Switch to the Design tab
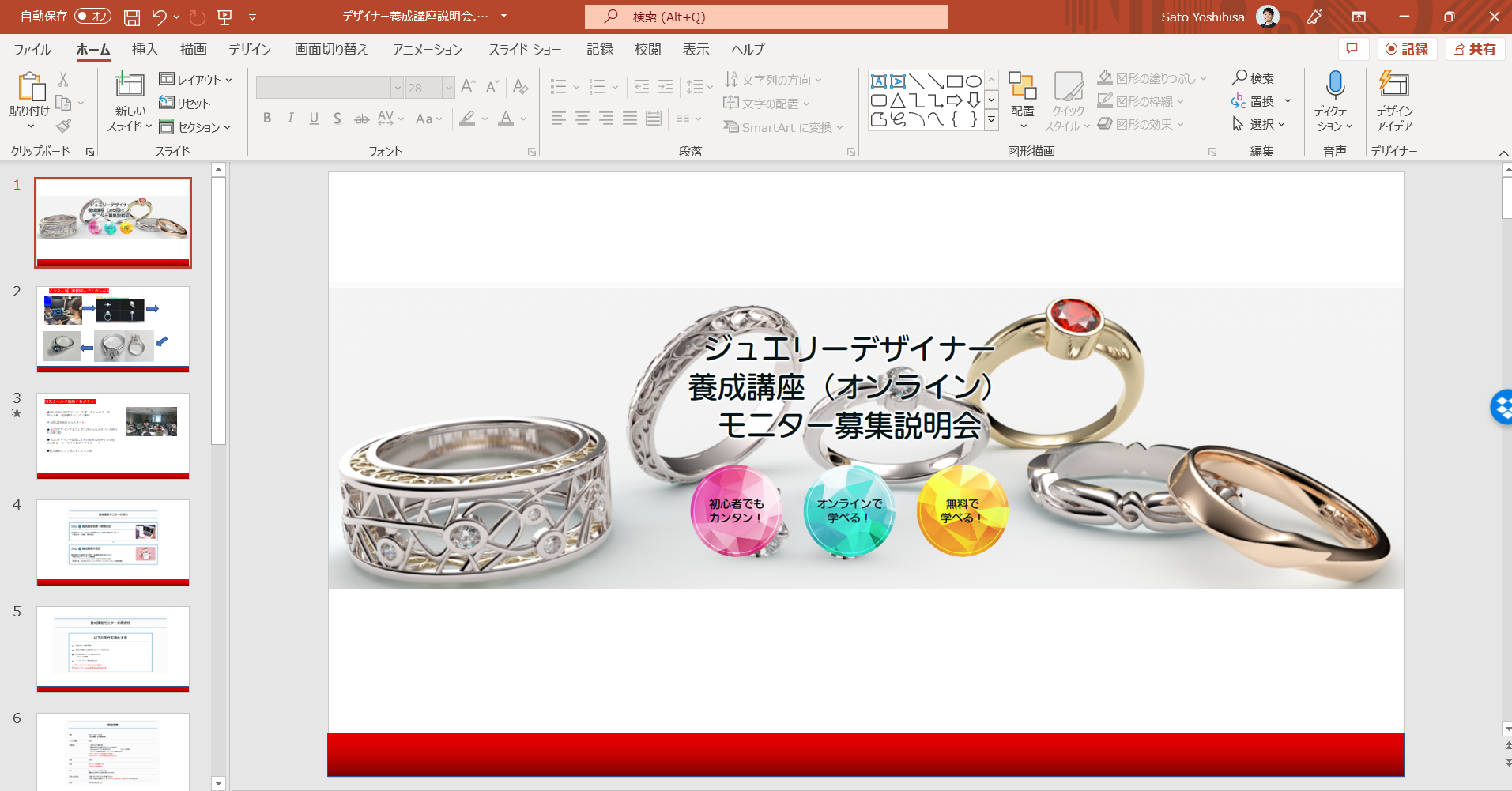This screenshot has width=1512, height=791. pos(250,50)
